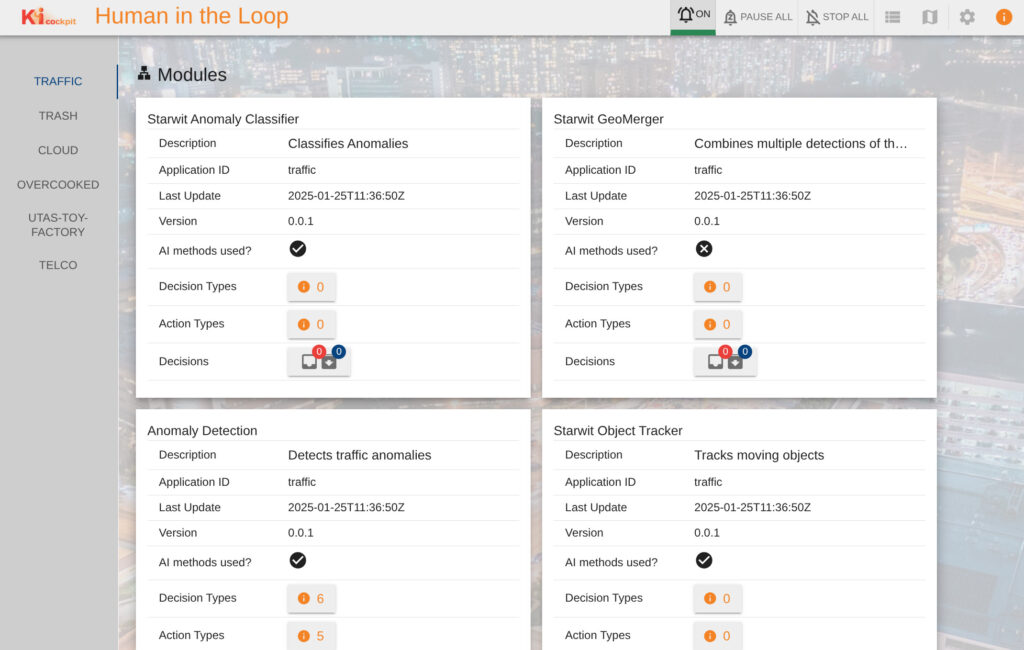
Task: Select the TELCO sidebar tab
Action: 58,265
